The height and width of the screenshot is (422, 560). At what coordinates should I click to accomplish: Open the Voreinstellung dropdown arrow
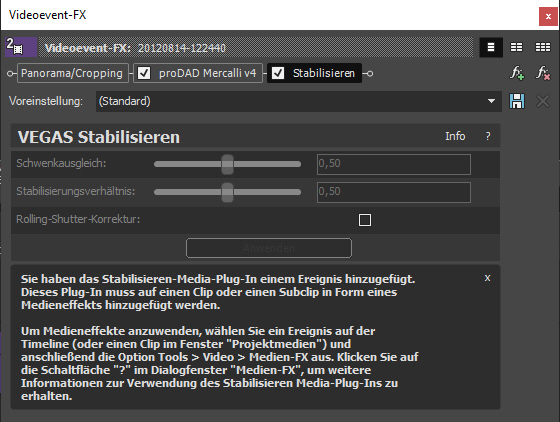pos(491,101)
